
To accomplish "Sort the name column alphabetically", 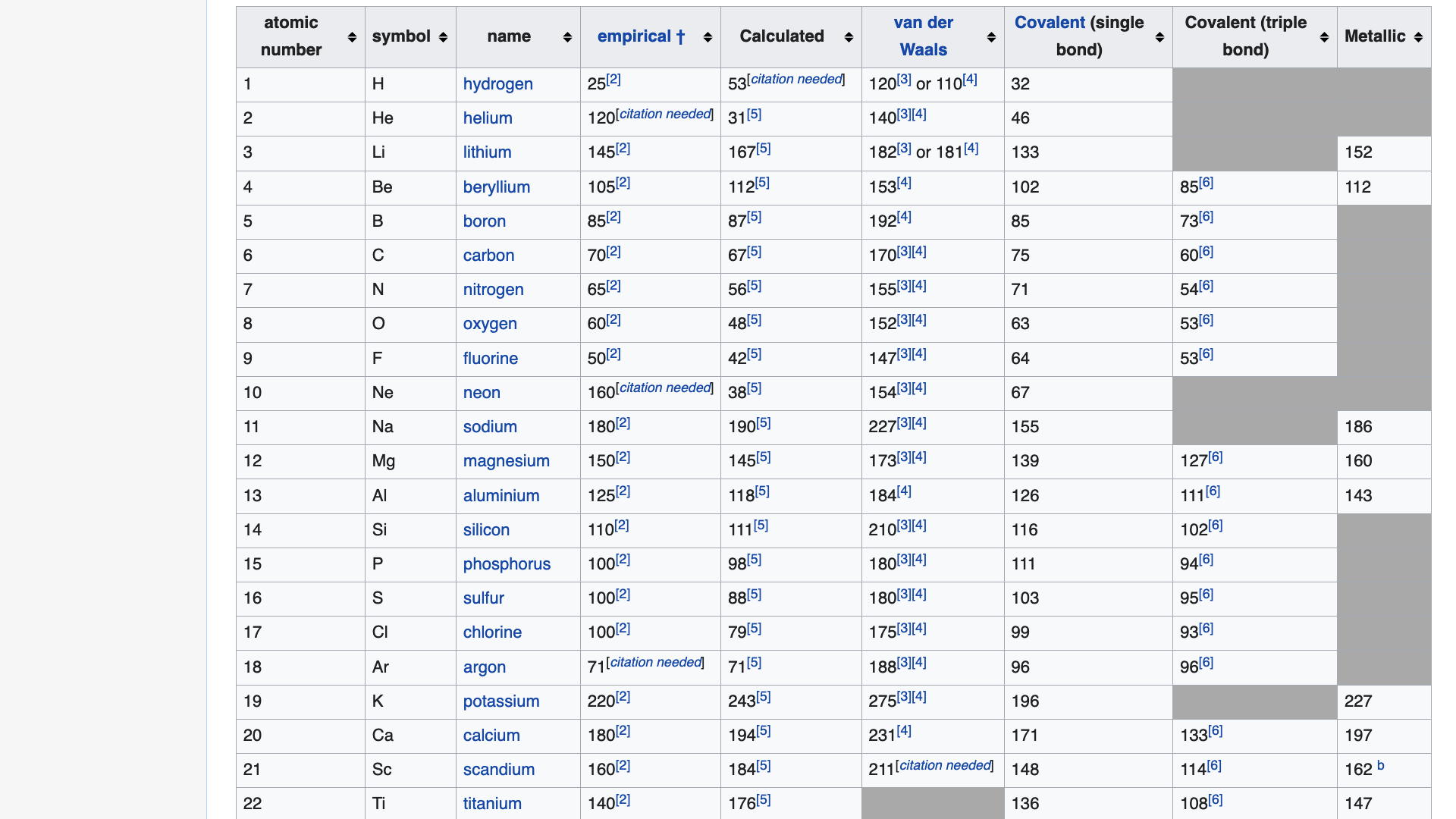I will click(x=567, y=37).
